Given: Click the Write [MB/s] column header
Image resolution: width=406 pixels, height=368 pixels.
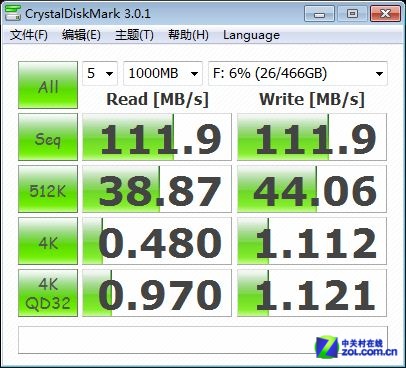Looking at the screenshot, I should [x=312, y=99].
